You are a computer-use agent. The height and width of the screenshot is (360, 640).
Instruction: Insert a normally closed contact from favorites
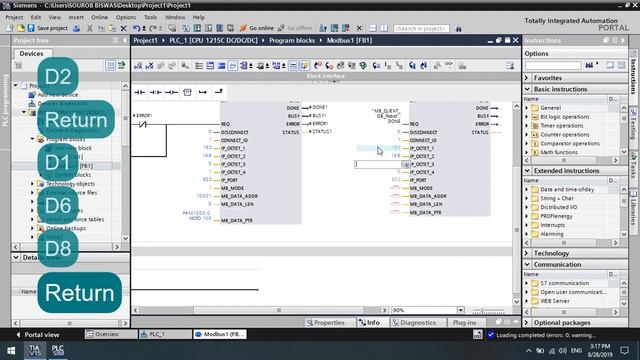point(156,92)
